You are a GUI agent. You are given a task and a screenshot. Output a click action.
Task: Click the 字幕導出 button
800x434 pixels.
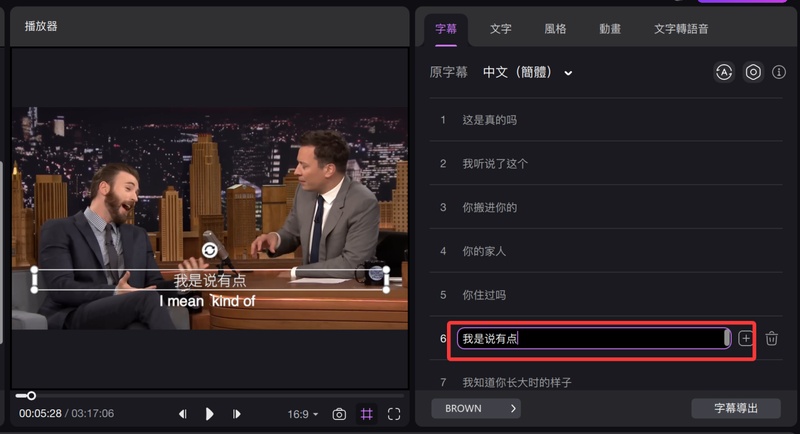pyautogui.click(x=735, y=408)
